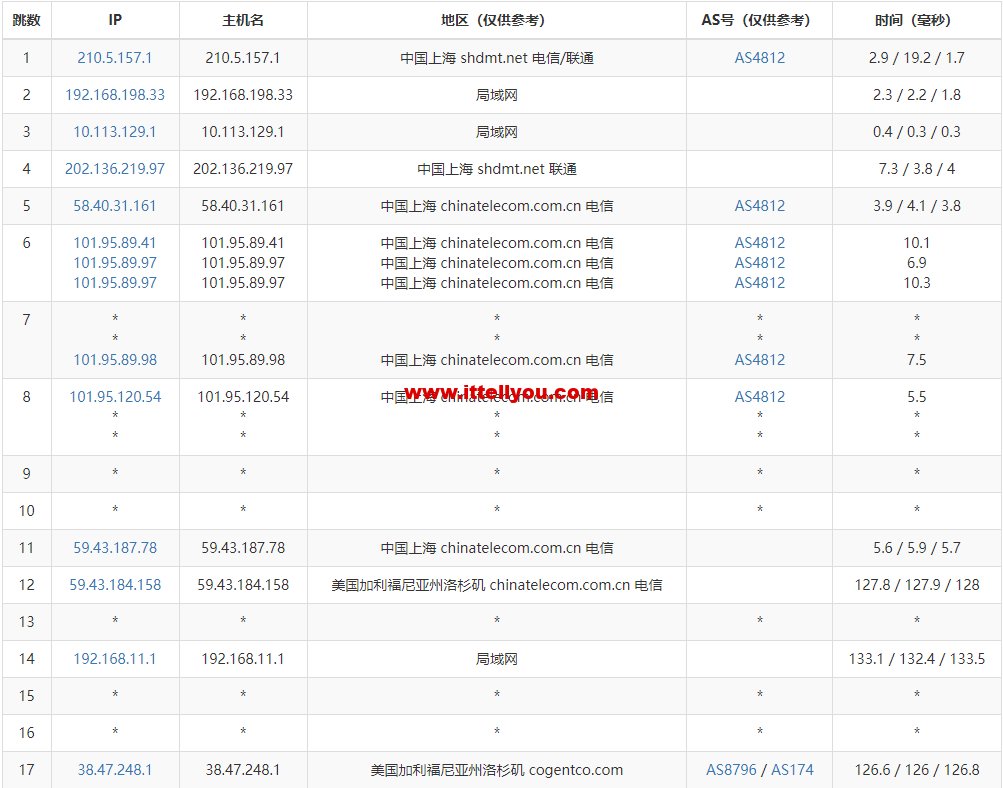Open the IP link 192.168.11.1
Image resolution: width=1003 pixels, height=788 pixels.
click(115, 659)
